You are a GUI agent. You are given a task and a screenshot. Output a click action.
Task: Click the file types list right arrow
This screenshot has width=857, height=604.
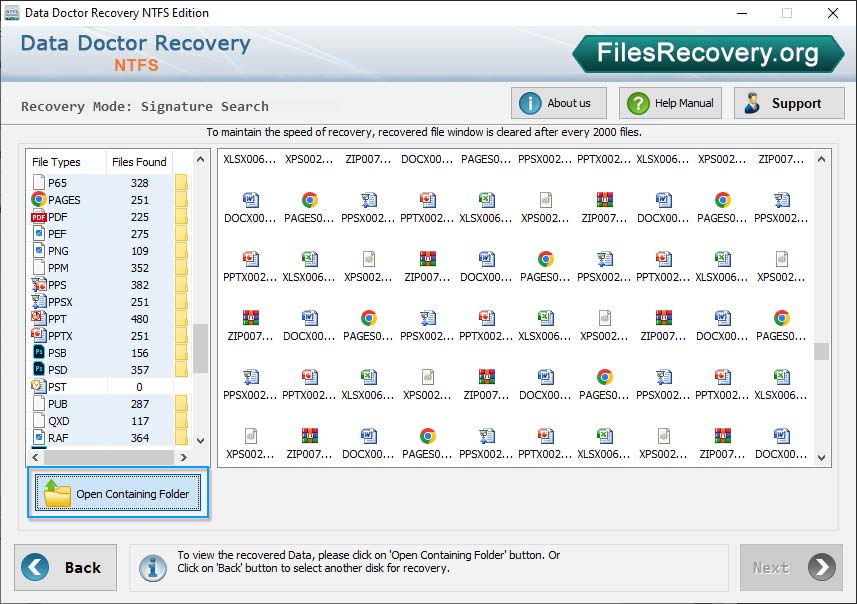point(184,457)
